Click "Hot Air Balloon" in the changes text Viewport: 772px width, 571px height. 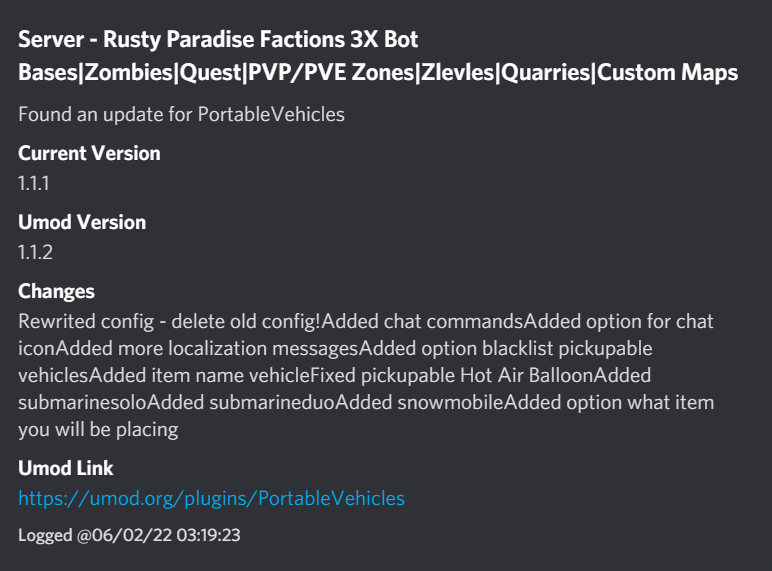pyautogui.click(x=523, y=376)
